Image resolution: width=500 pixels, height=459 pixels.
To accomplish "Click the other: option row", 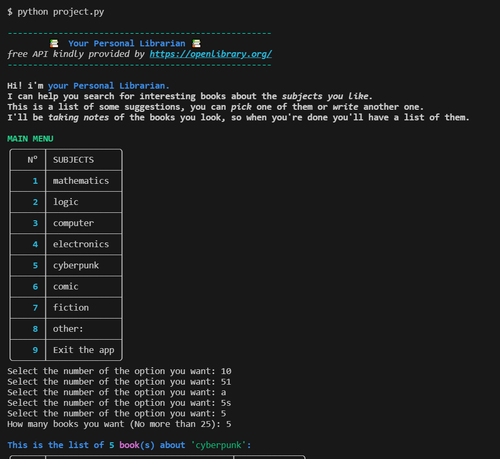I will coord(66,329).
